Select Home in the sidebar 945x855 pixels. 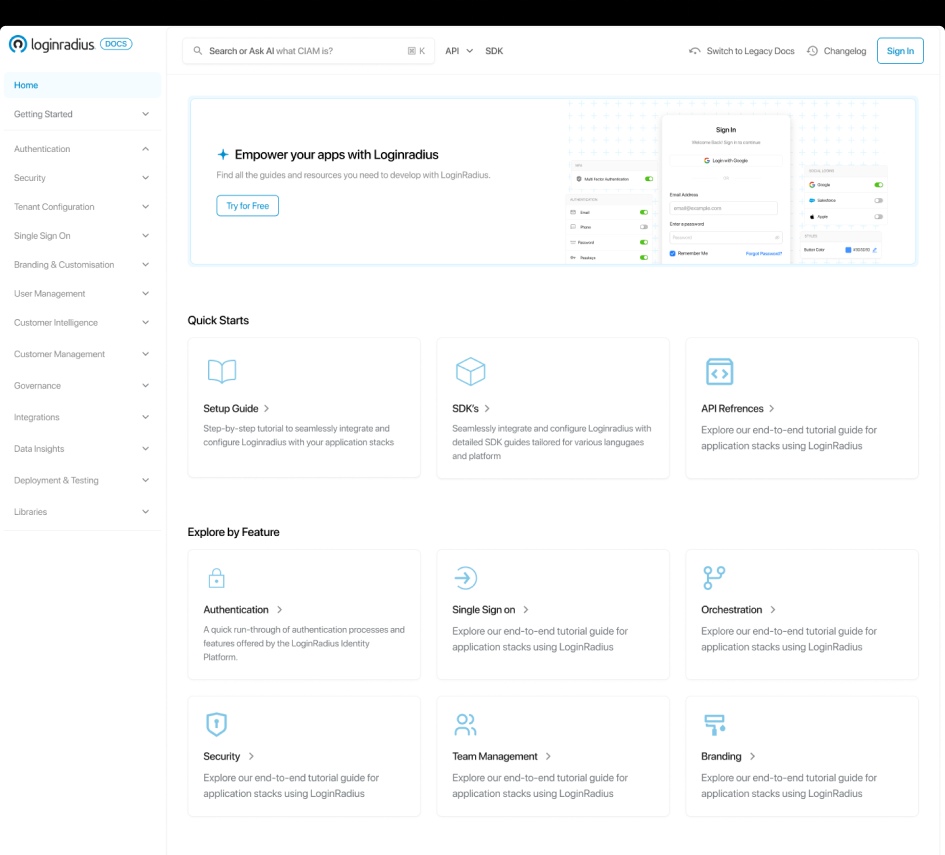(82, 85)
